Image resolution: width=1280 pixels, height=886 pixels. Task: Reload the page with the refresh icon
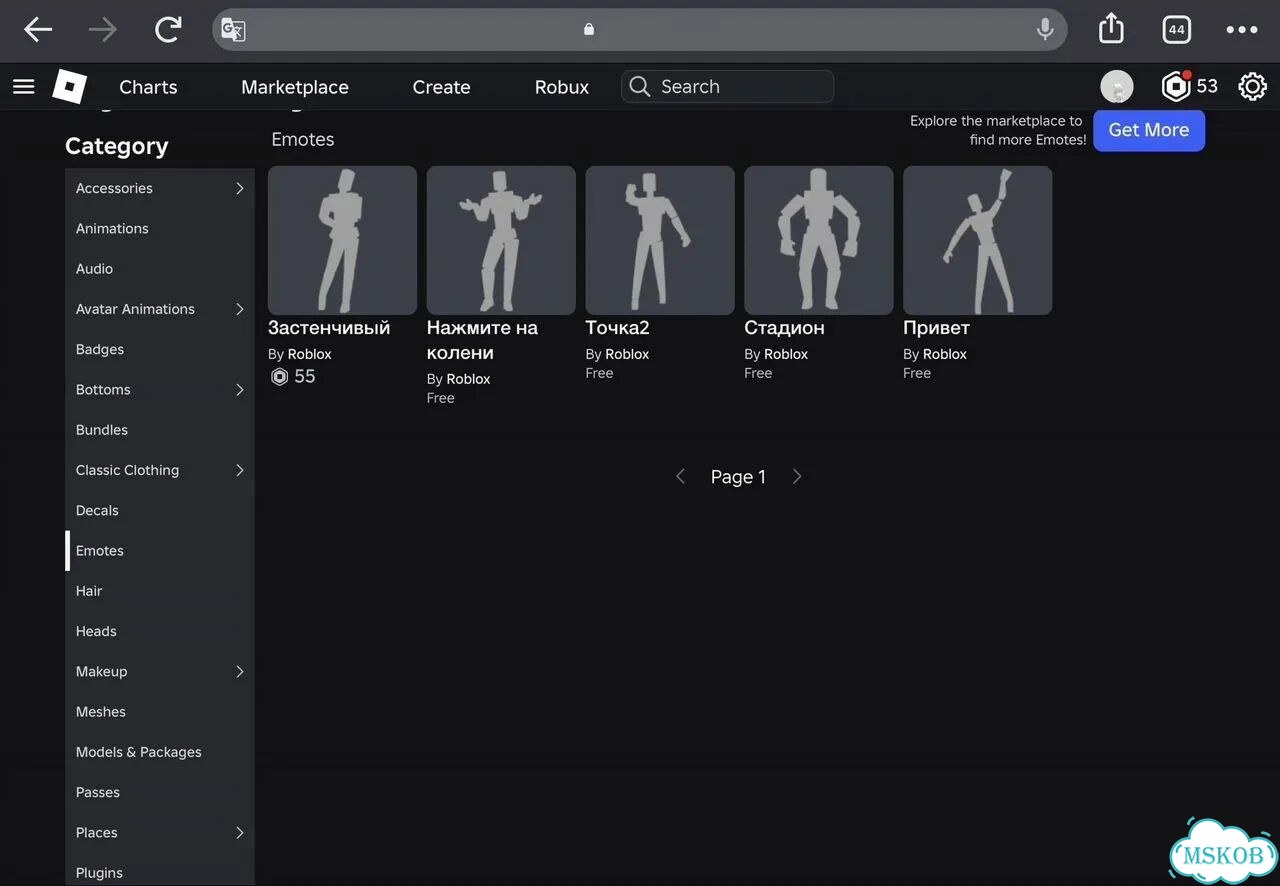tap(167, 30)
